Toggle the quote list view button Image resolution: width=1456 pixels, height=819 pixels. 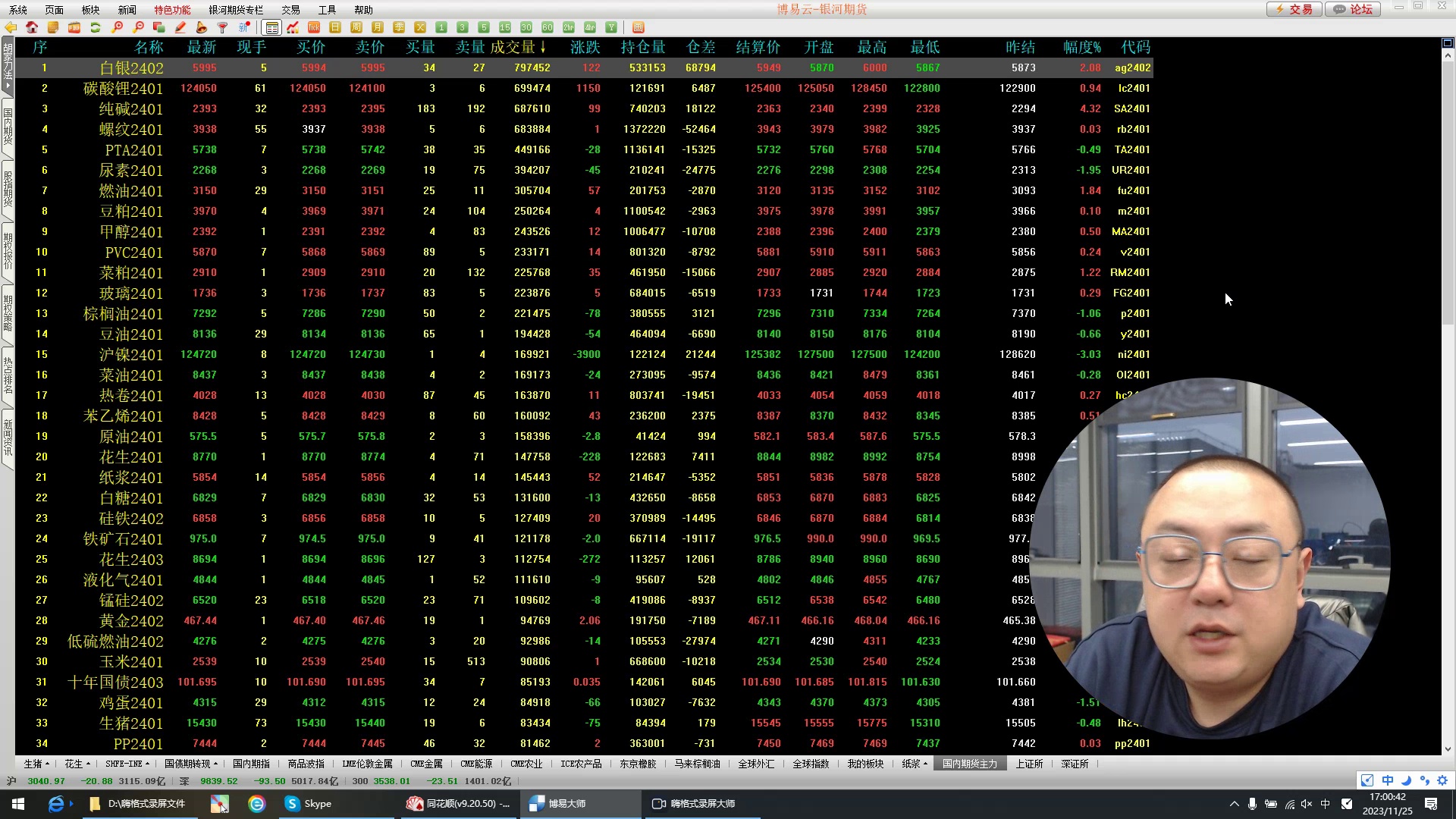271,27
